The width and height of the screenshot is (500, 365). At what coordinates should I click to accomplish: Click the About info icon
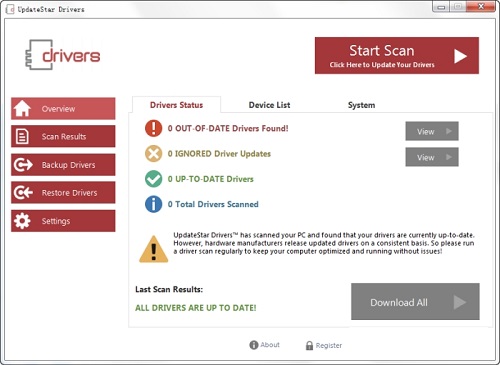click(x=254, y=345)
